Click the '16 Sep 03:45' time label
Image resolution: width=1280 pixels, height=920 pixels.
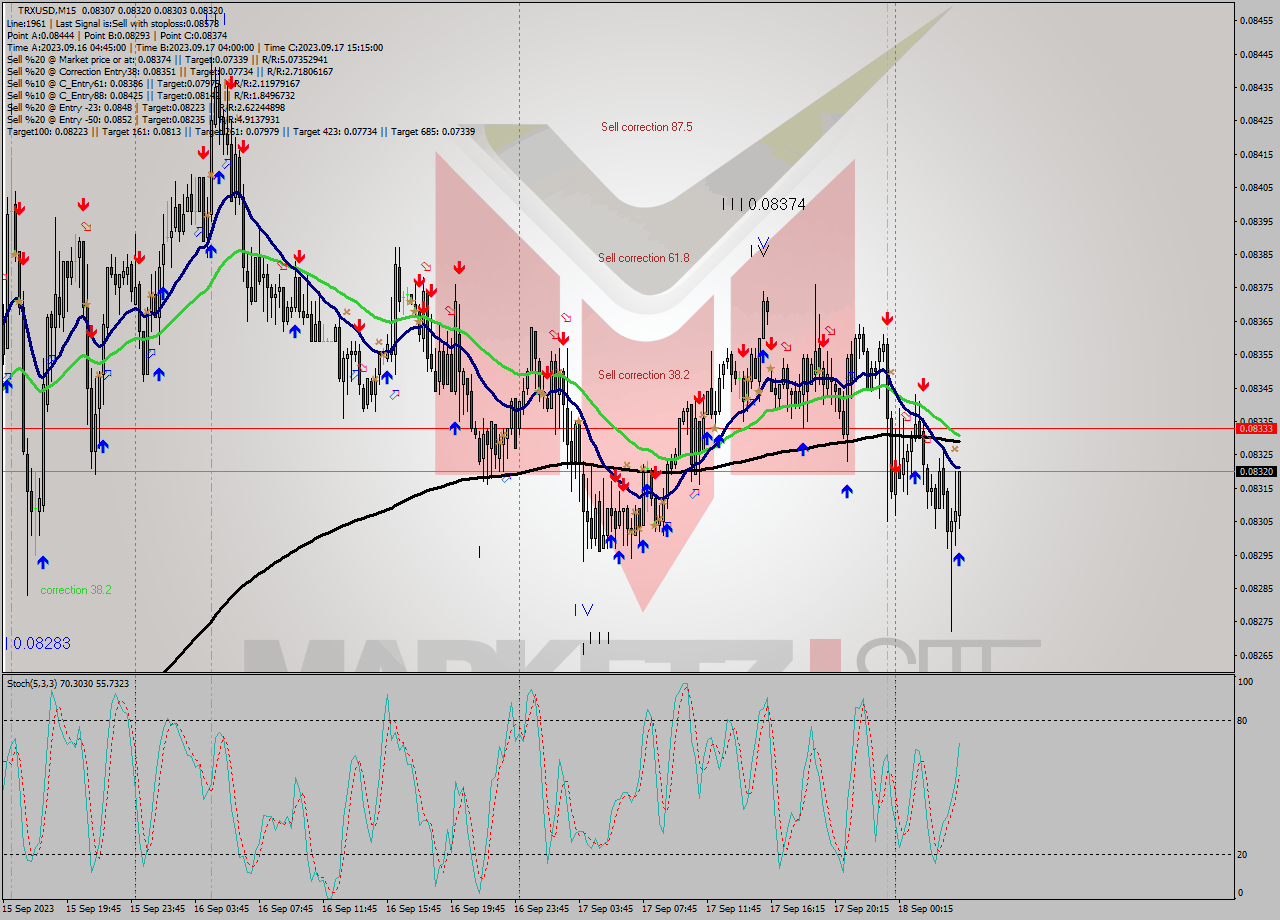click(x=221, y=908)
